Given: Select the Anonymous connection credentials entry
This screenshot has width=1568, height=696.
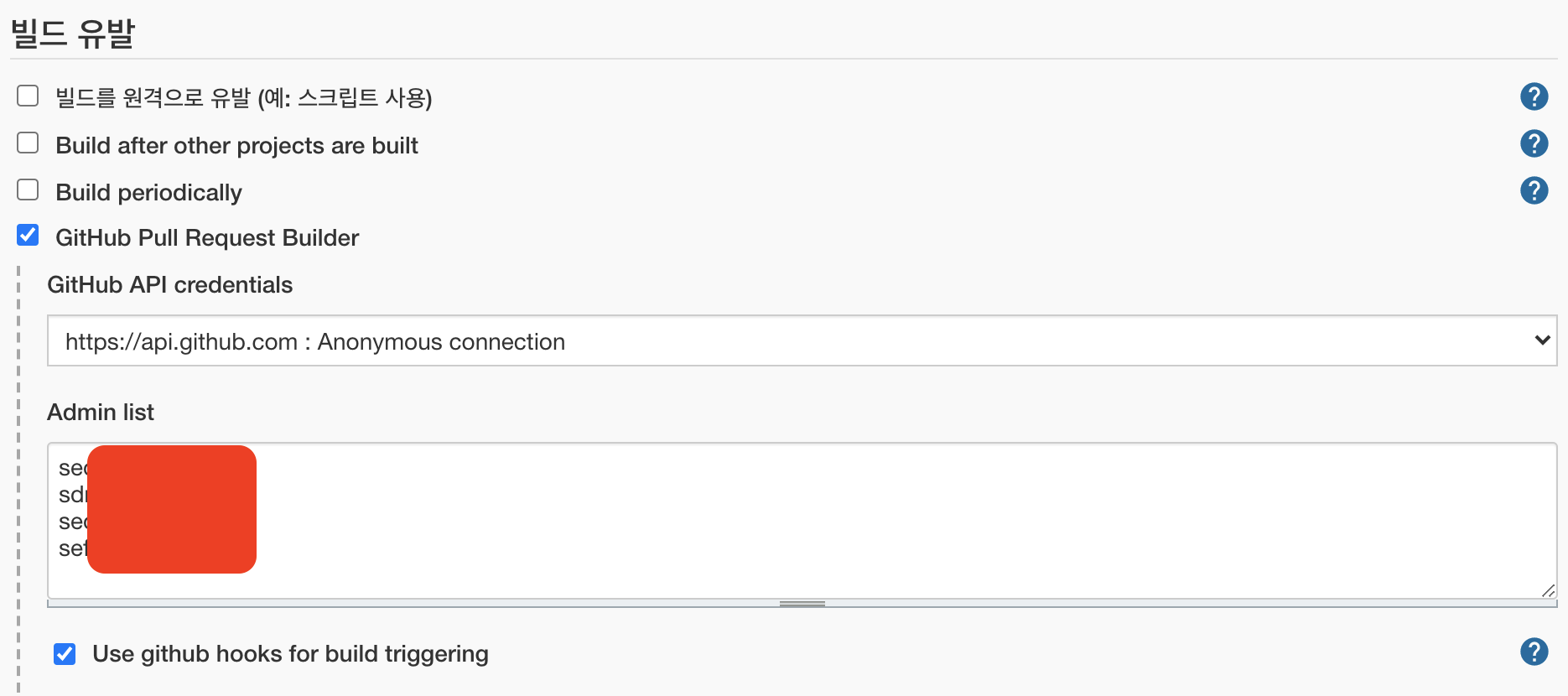Looking at the screenshot, I should point(314,341).
